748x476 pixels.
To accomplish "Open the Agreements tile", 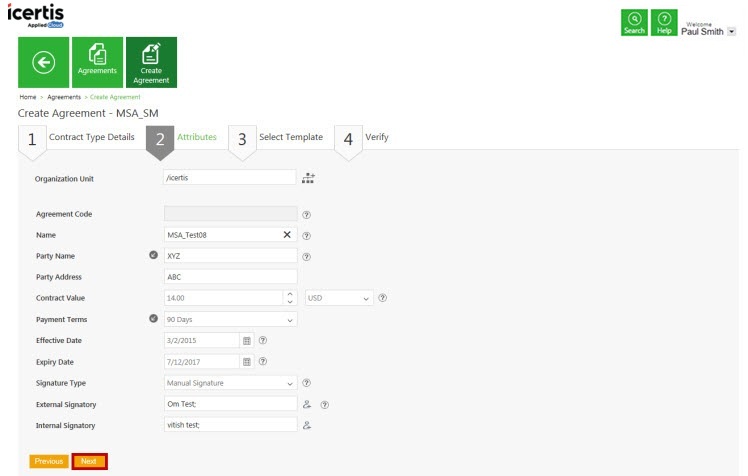I will 98,63.
